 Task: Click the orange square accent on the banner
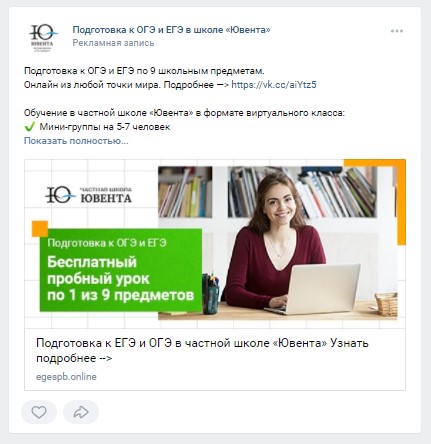(x=40, y=229)
